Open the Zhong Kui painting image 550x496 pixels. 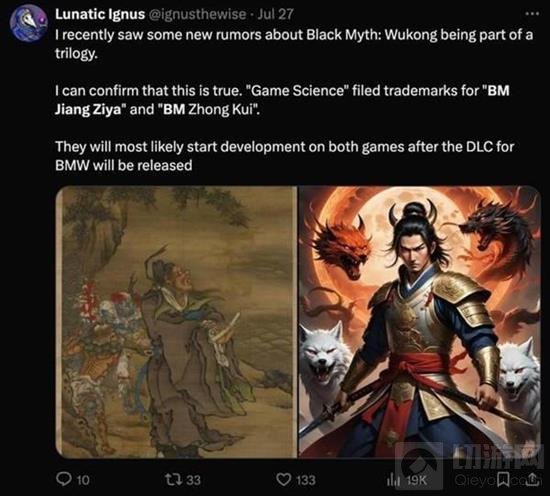[x=176, y=322]
